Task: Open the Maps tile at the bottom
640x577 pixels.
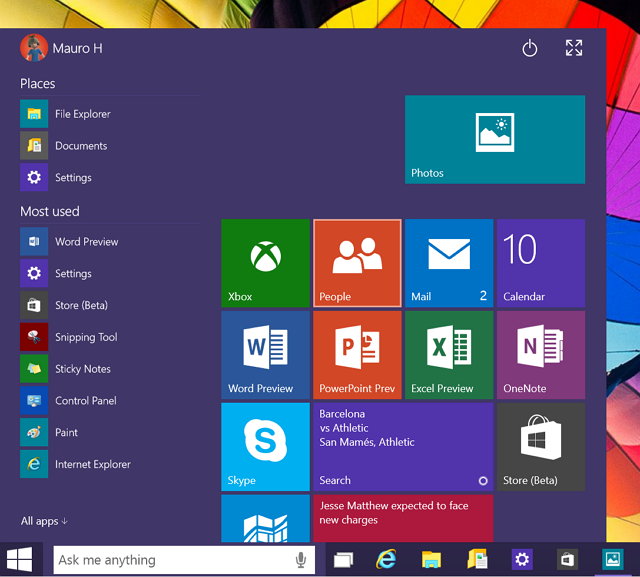Action: (x=266, y=519)
